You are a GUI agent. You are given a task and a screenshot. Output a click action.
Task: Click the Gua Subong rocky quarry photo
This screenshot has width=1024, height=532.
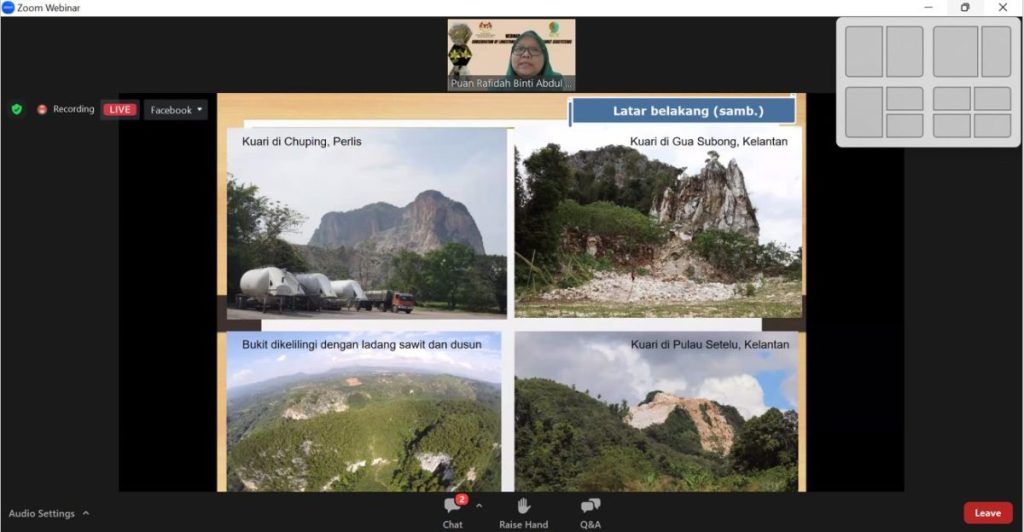tap(658, 223)
